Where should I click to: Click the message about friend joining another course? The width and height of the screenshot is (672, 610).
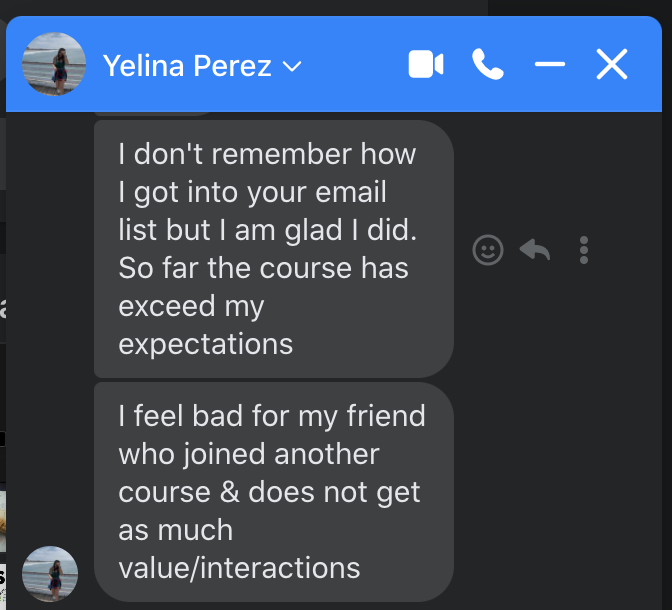pos(273,492)
